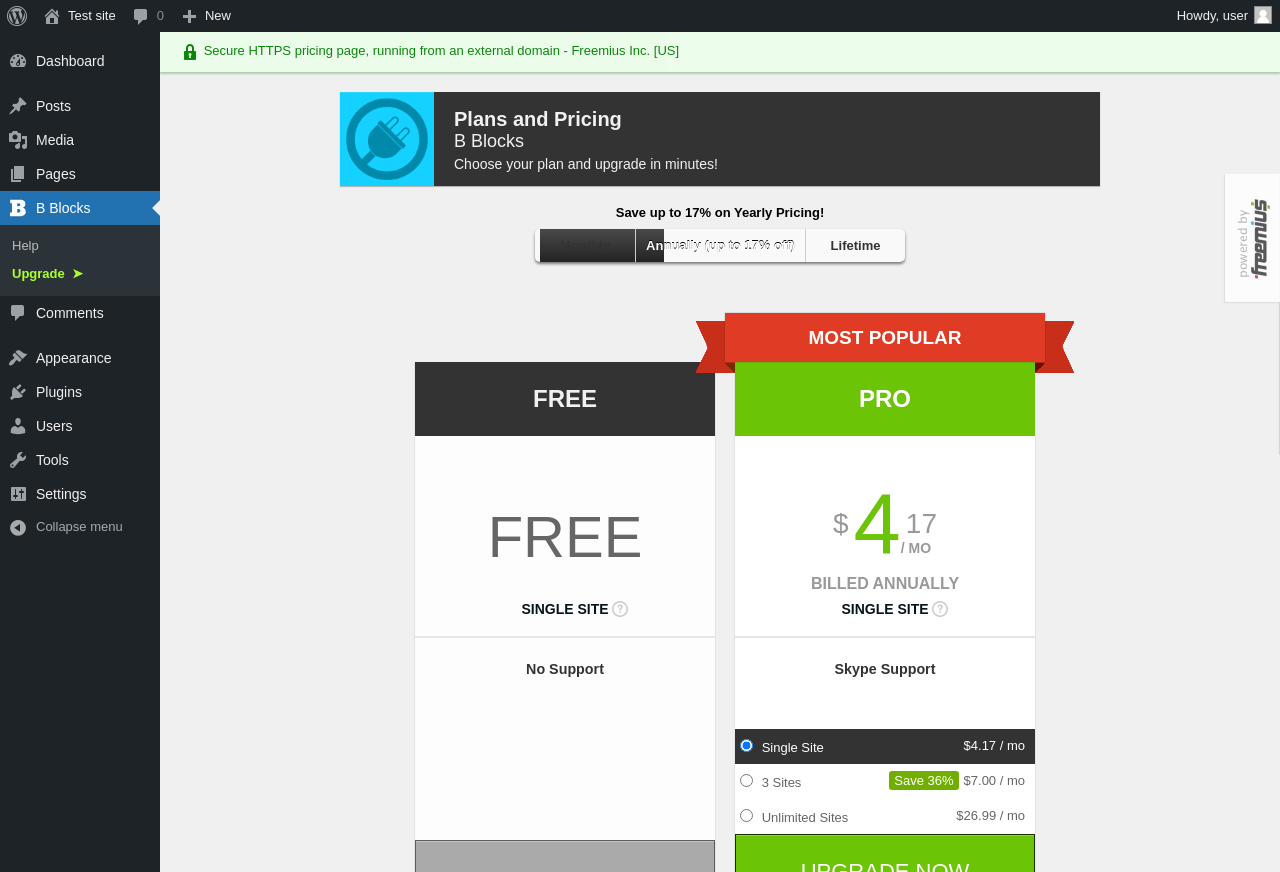Click the Plans and Pricing heading

pyautogui.click(x=538, y=119)
